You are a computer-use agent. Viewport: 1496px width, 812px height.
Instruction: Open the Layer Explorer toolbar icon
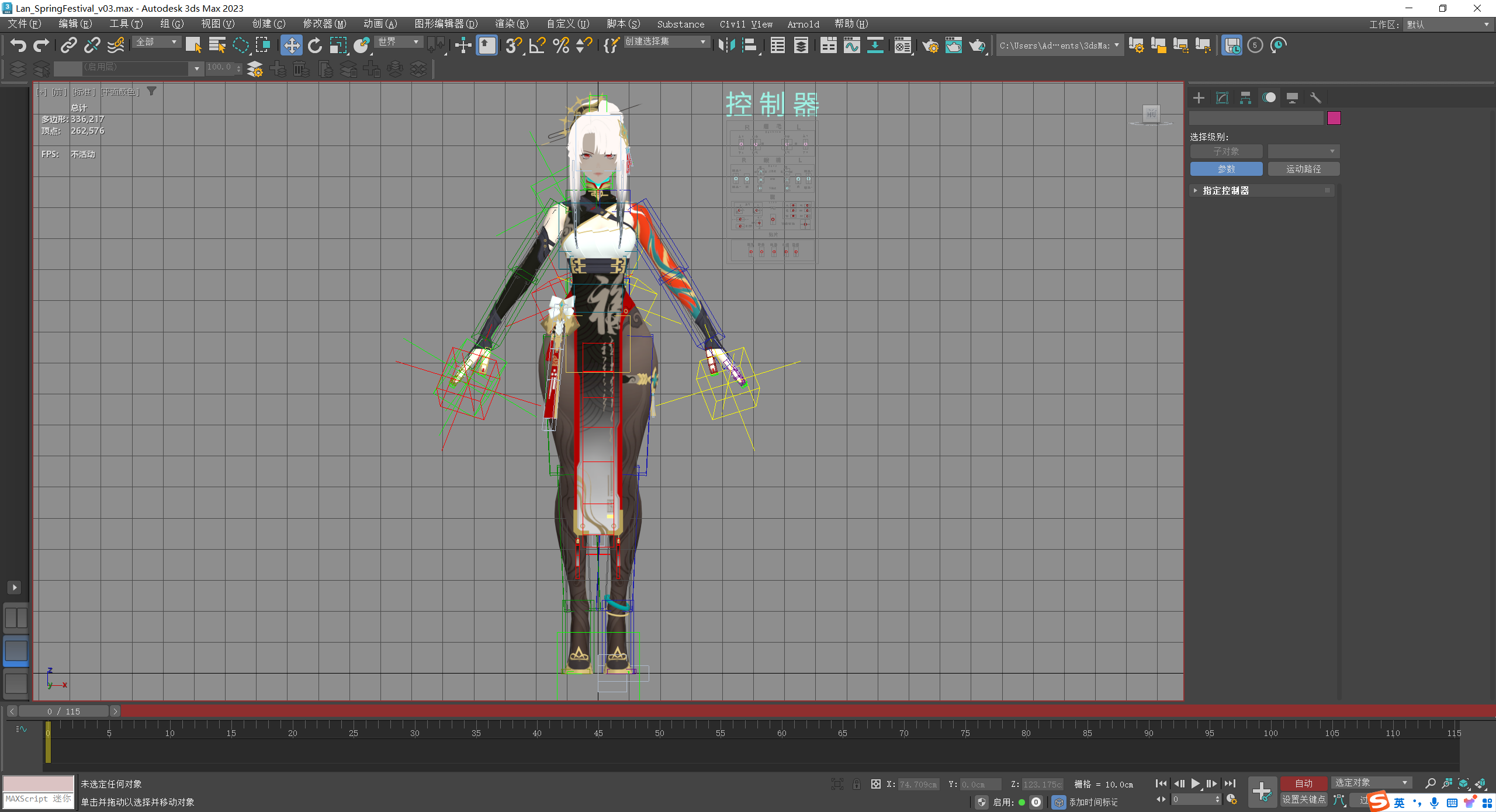pyautogui.click(x=801, y=45)
